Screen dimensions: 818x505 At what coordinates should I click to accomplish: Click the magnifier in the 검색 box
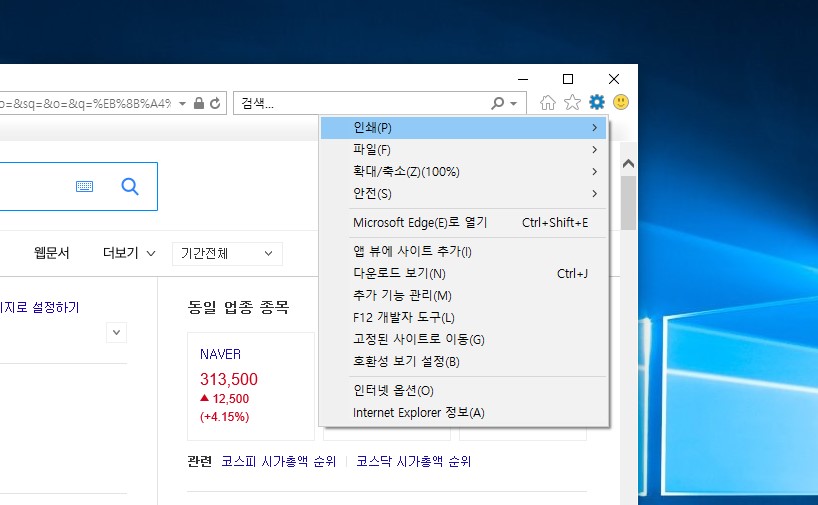(497, 103)
